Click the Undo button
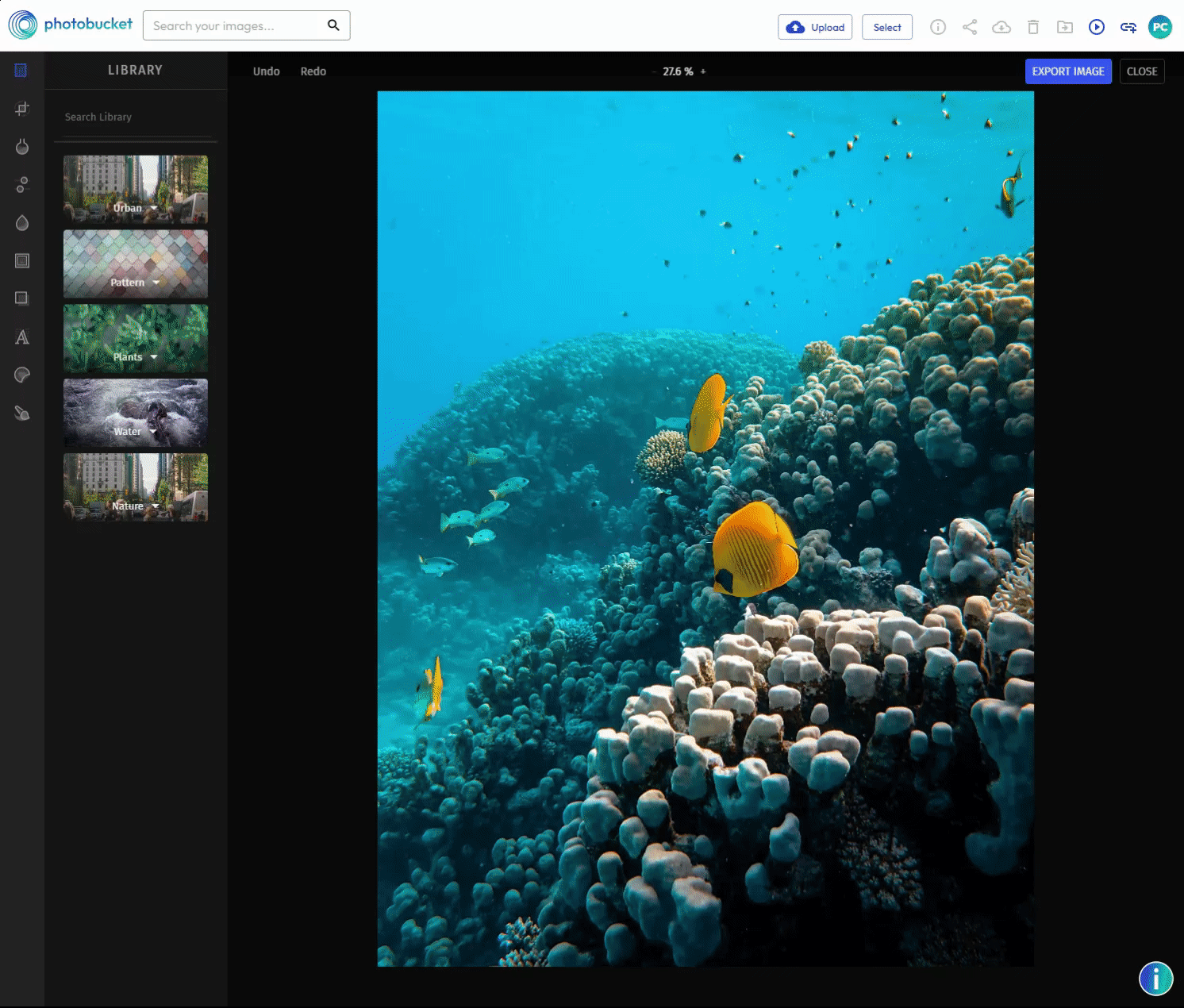Screen dimensions: 1184x1008 pos(267,71)
